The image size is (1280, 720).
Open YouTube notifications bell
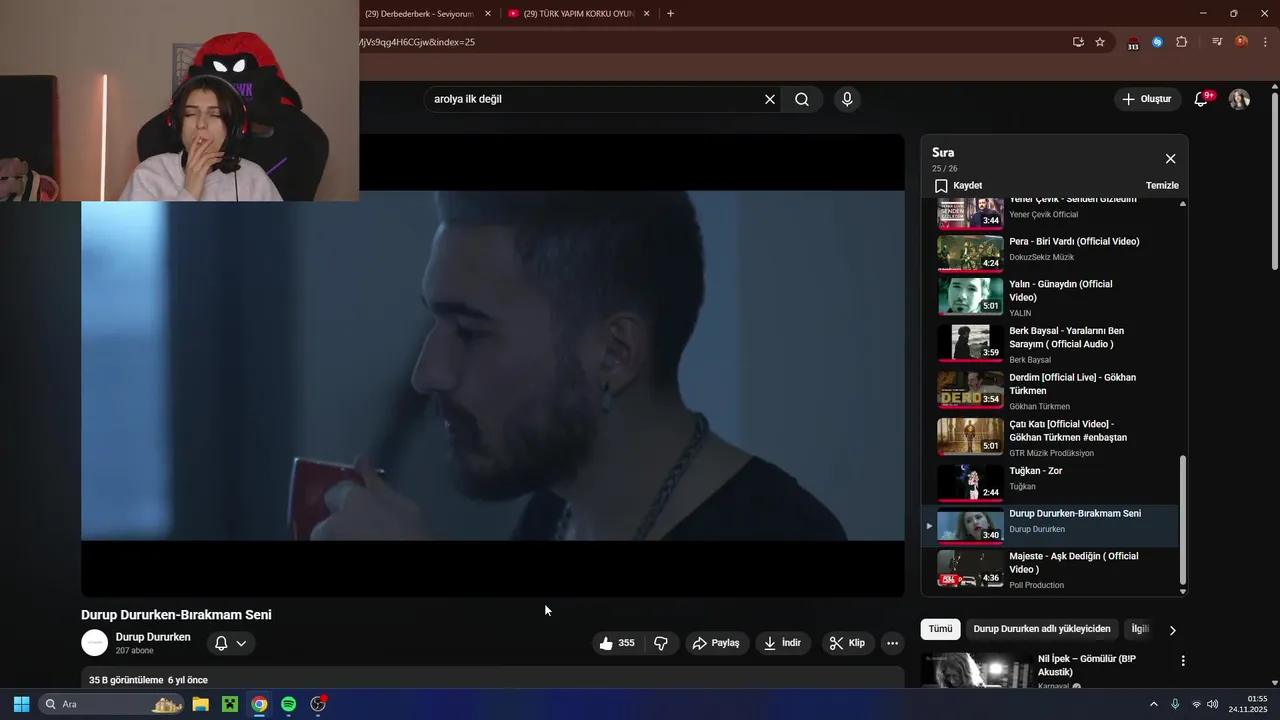click(x=1202, y=99)
